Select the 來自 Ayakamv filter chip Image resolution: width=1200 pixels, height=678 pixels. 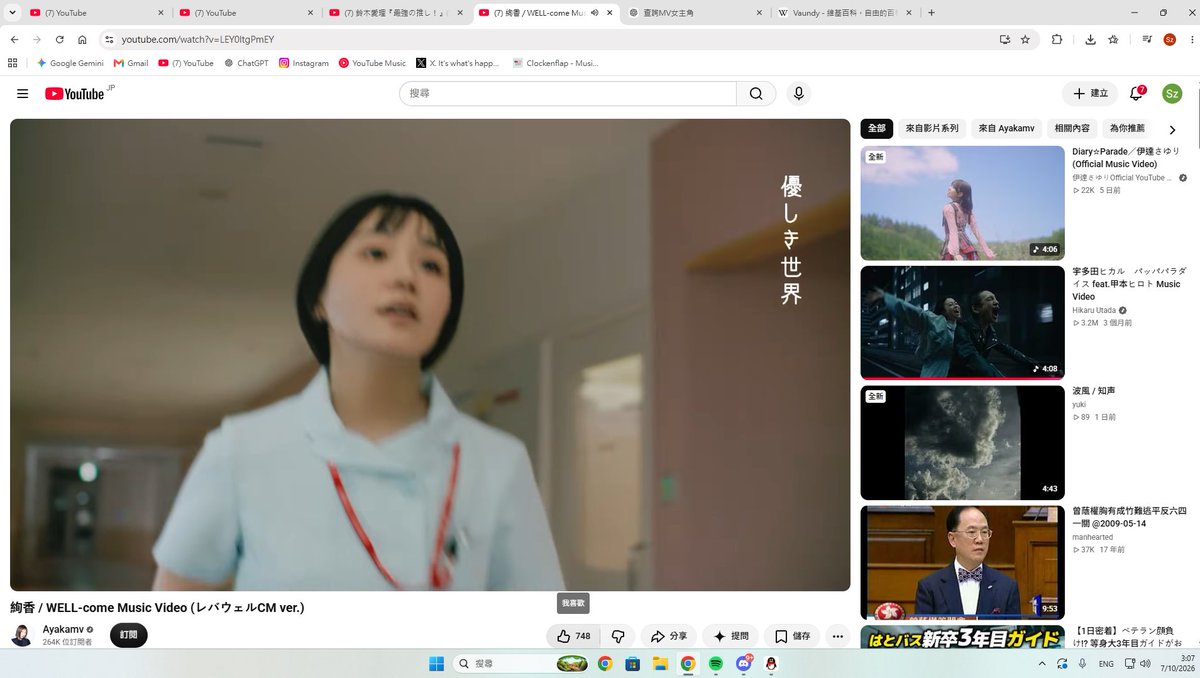click(1006, 128)
